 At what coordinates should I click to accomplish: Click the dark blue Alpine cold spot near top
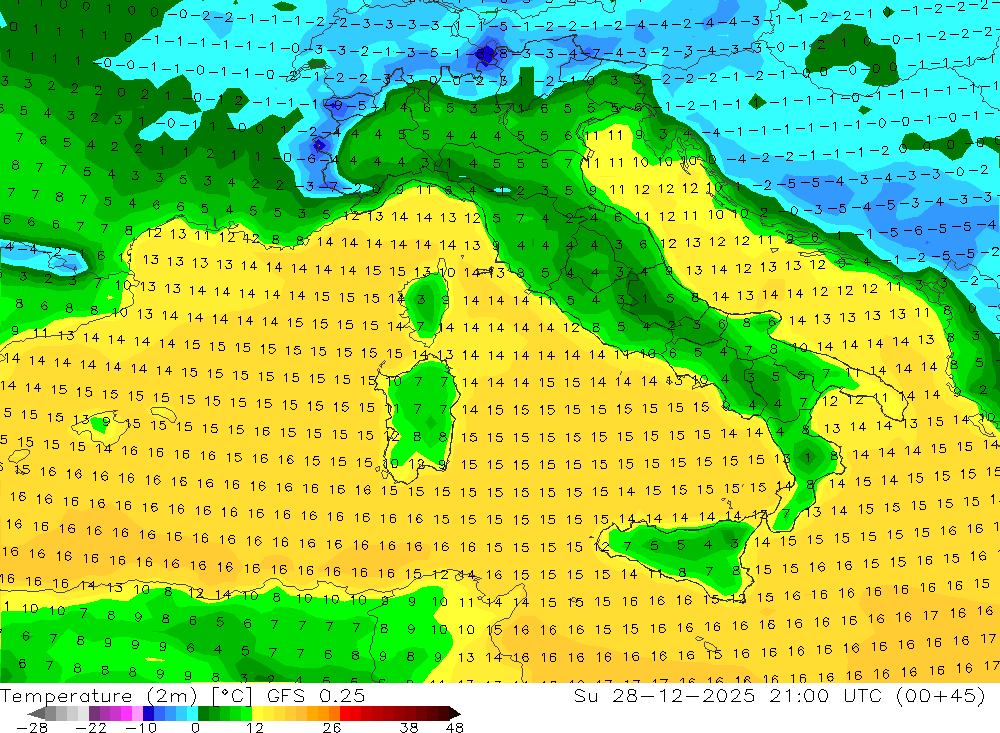[487, 54]
